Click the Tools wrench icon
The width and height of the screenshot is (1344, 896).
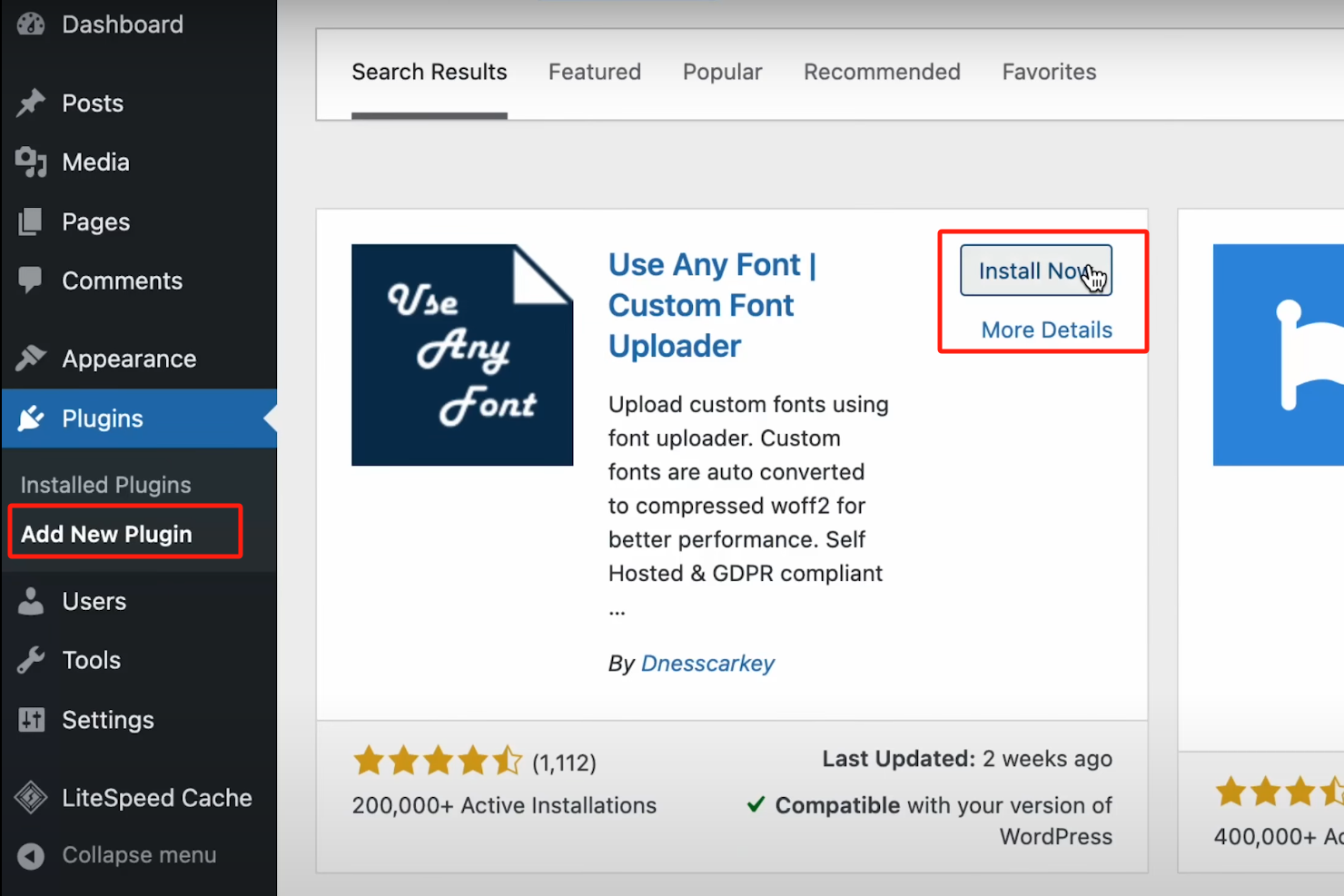click(31, 660)
